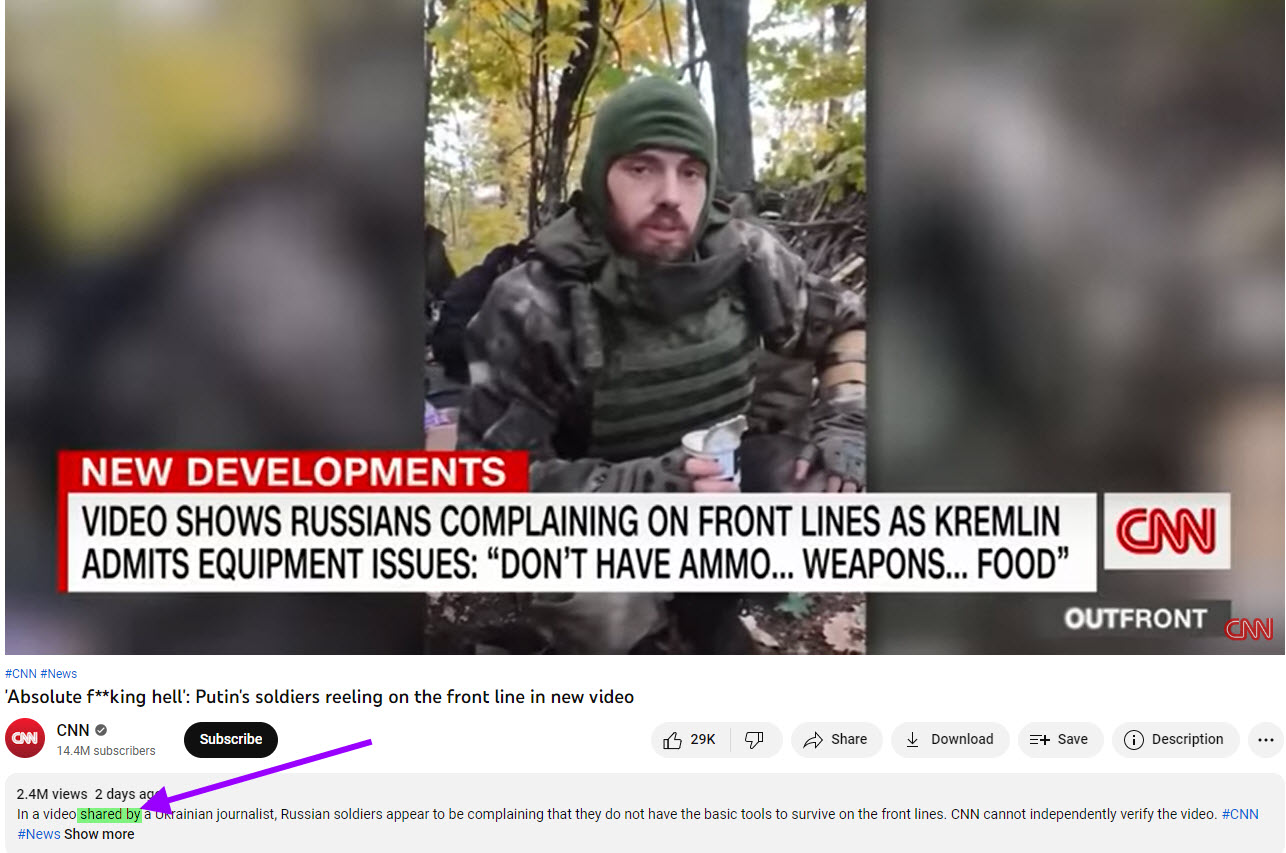
Task: Open the three-dot more actions menu
Action: (1266, 740)
